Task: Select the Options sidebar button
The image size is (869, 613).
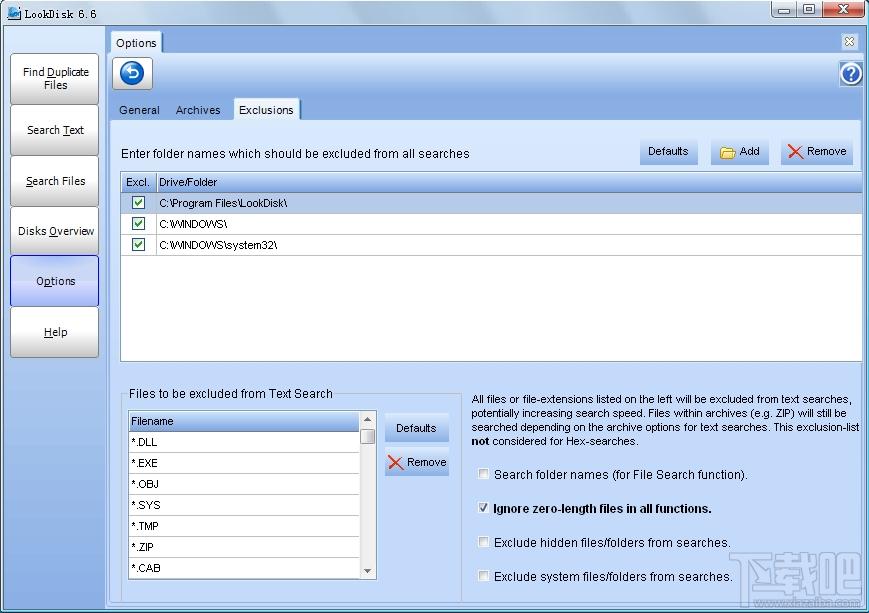Action: [x=55, y=281]
